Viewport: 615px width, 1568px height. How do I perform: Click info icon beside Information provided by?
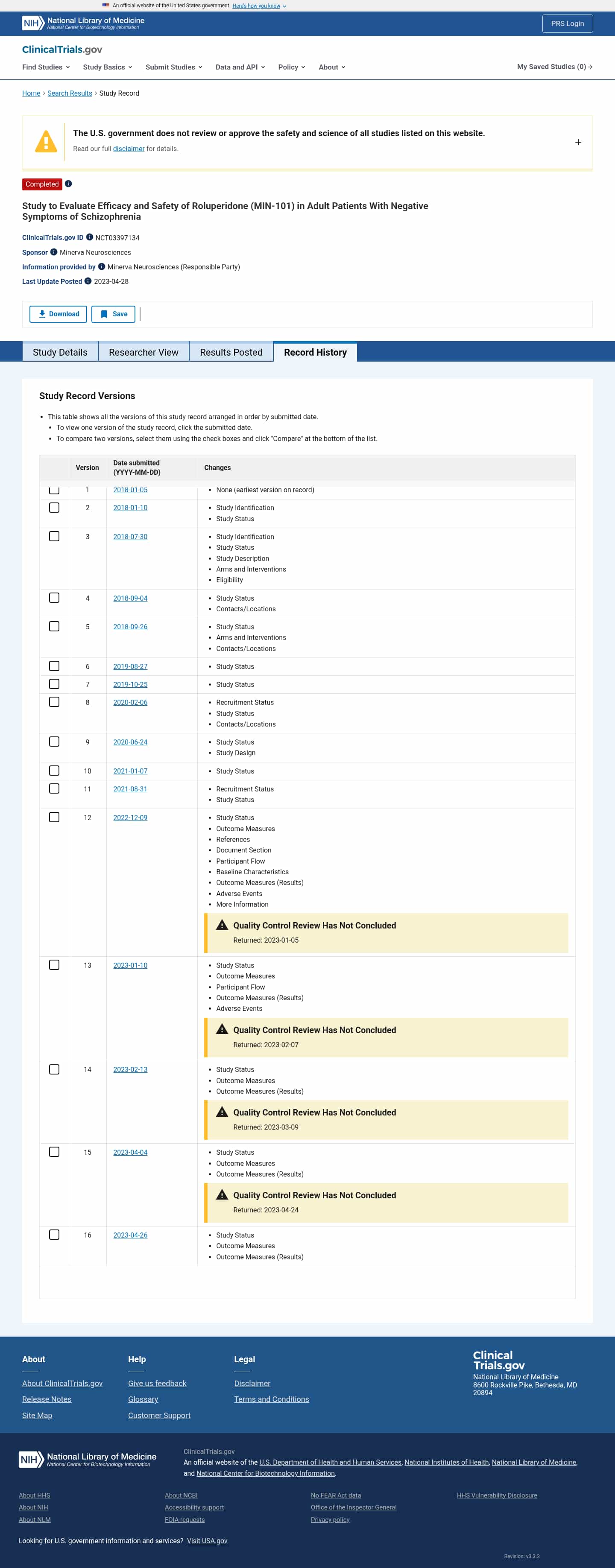pos(102,267)
